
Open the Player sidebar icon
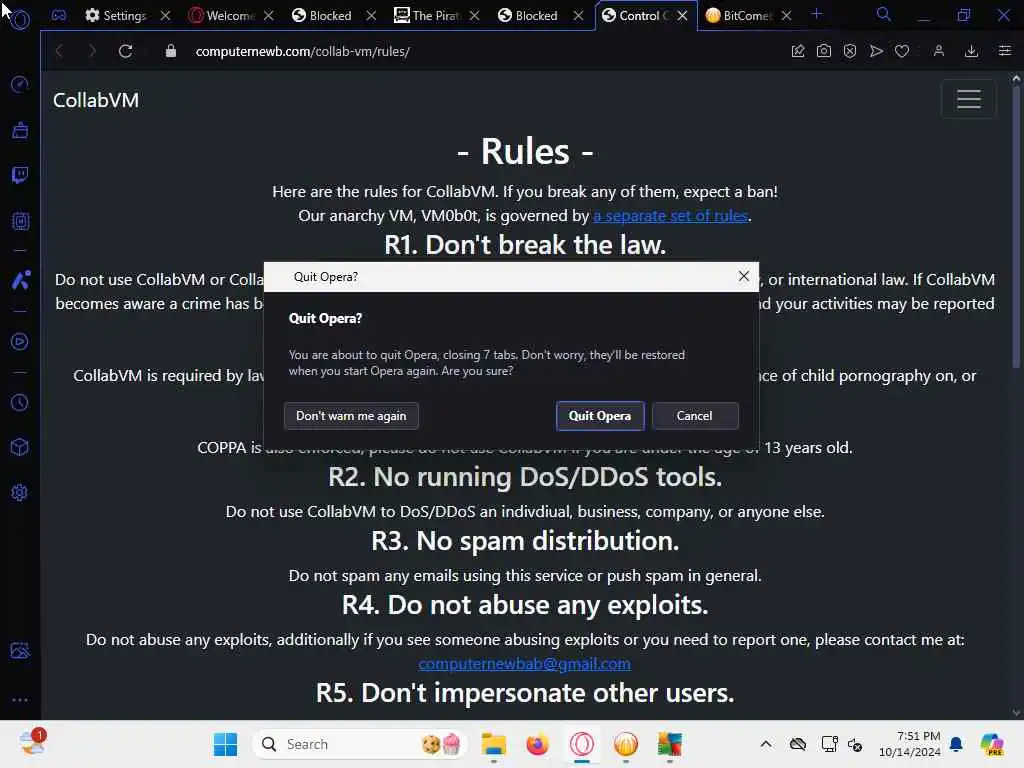20,342
